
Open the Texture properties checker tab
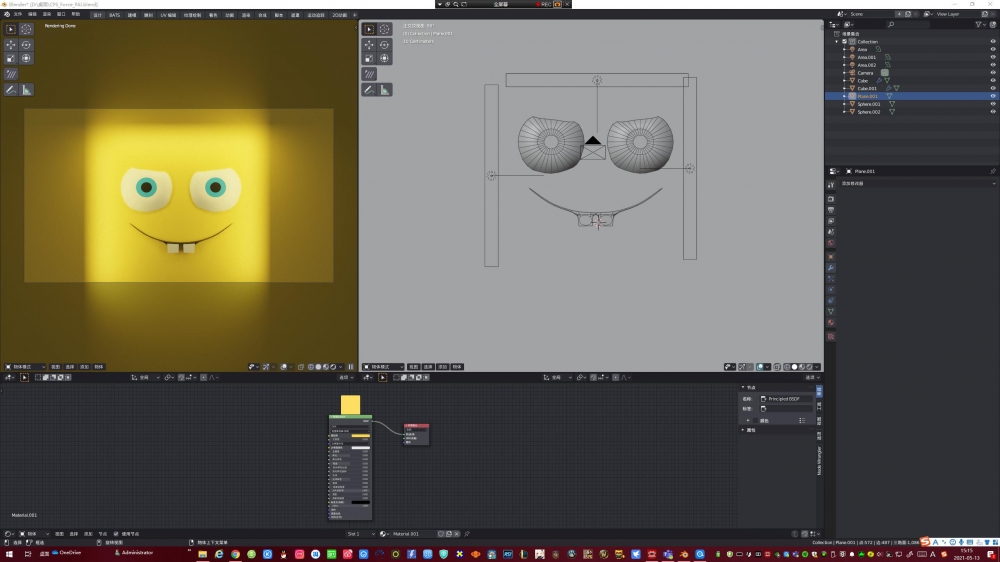click(x=831, y=336)
